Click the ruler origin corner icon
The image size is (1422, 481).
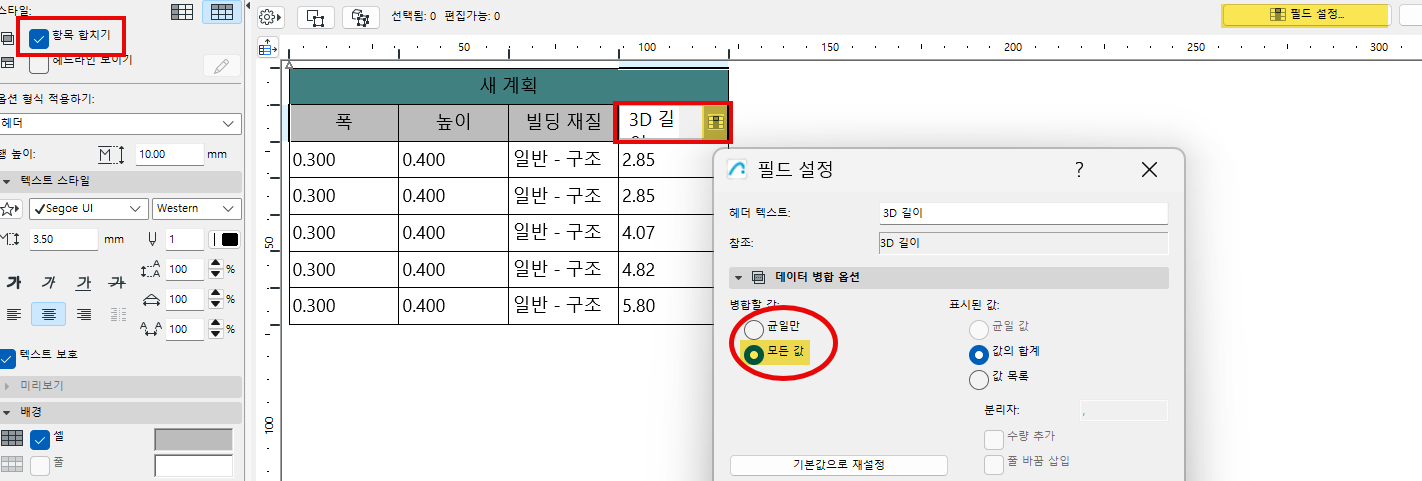(267, 47)
